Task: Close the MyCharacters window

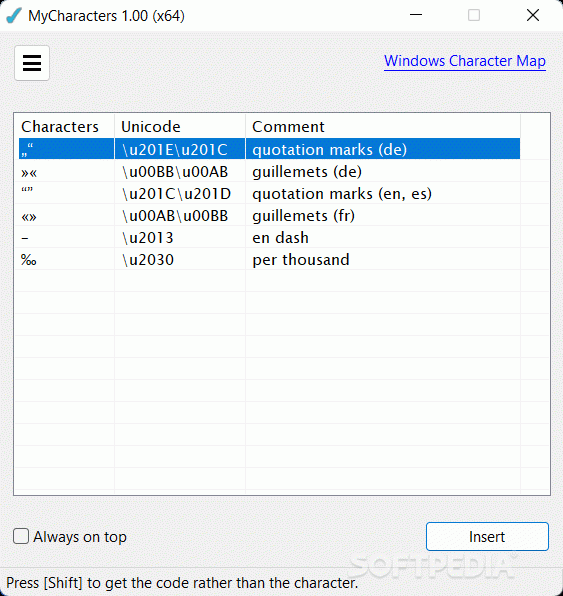Action: point(533,15)
